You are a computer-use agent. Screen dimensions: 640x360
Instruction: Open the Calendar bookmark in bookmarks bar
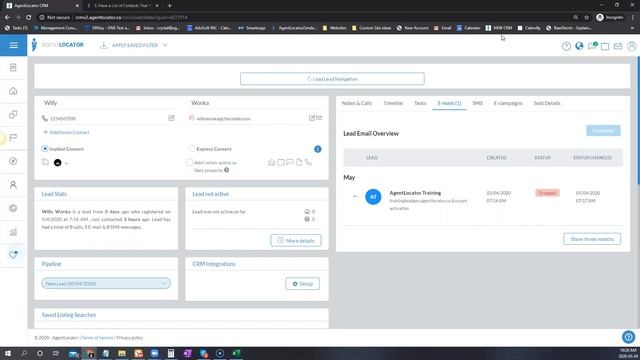469,28
